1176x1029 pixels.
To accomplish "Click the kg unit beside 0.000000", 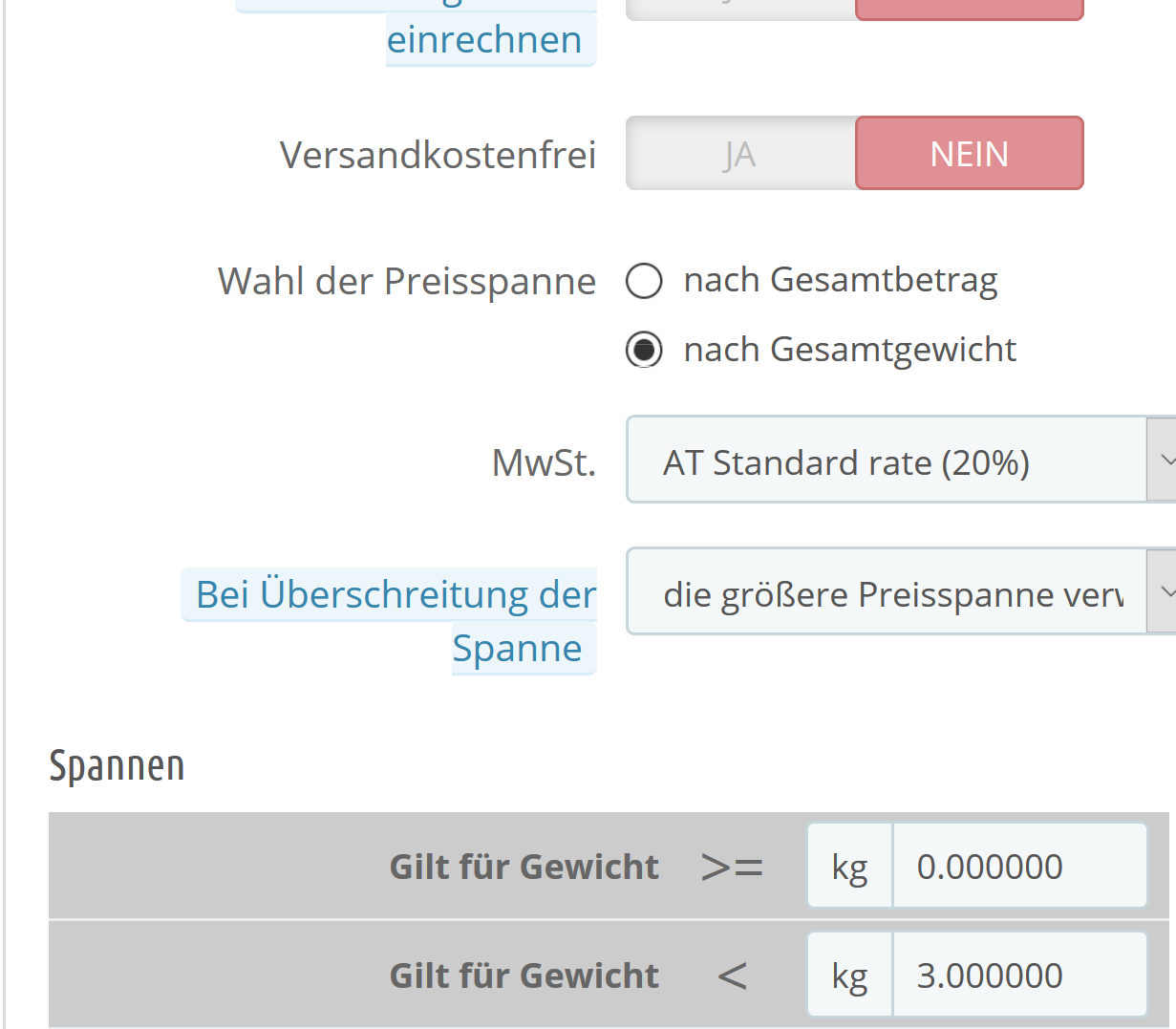I will 849,867.
